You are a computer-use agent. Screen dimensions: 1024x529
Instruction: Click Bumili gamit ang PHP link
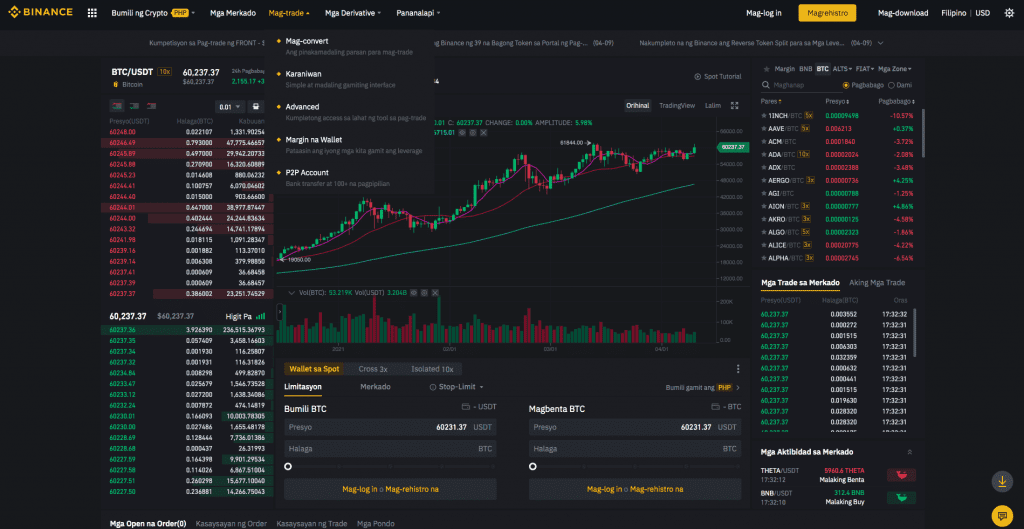(x=703, y=387)
